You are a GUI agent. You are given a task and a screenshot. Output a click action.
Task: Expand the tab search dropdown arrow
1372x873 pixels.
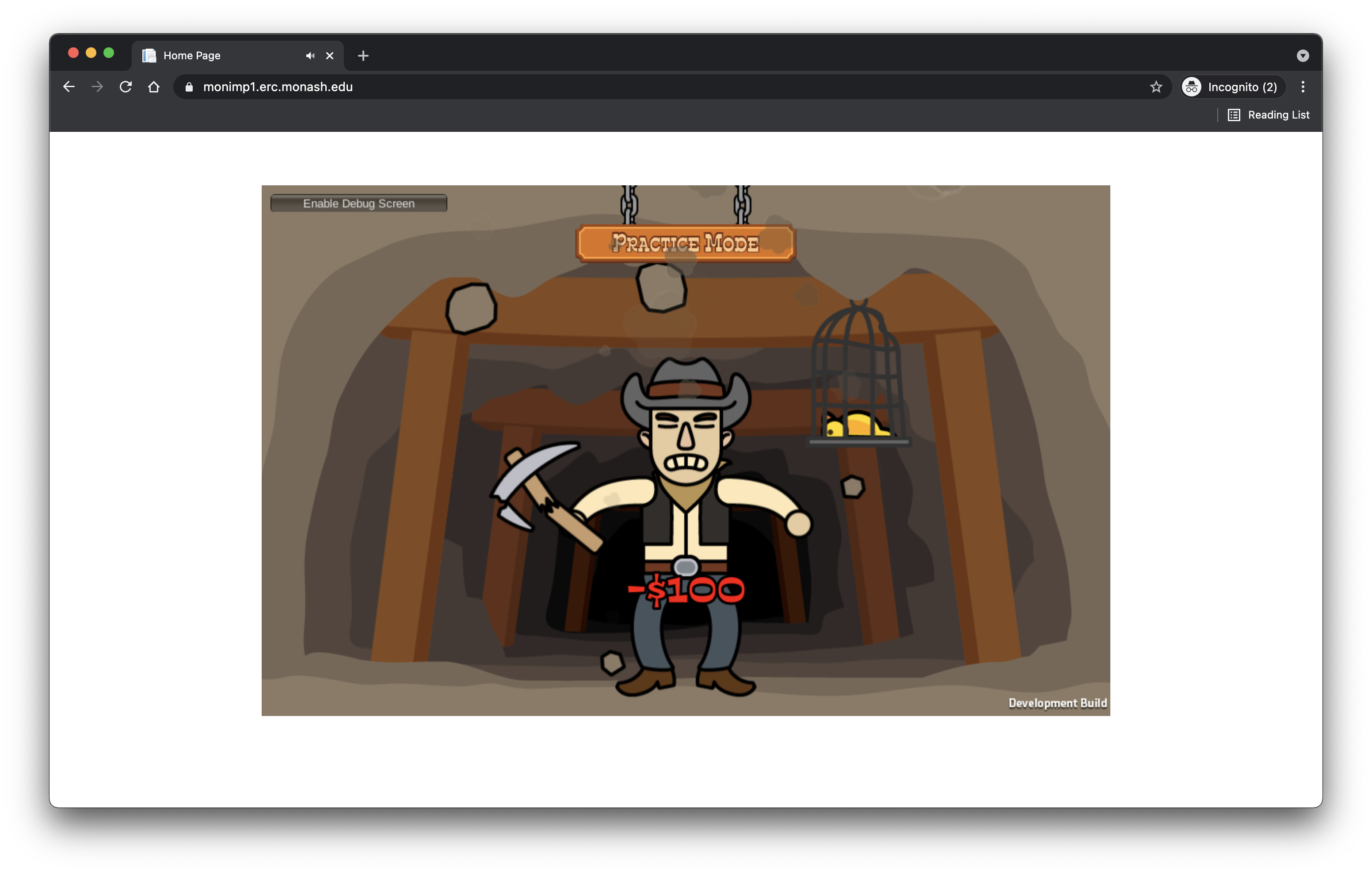click(x=1303, y=55)
